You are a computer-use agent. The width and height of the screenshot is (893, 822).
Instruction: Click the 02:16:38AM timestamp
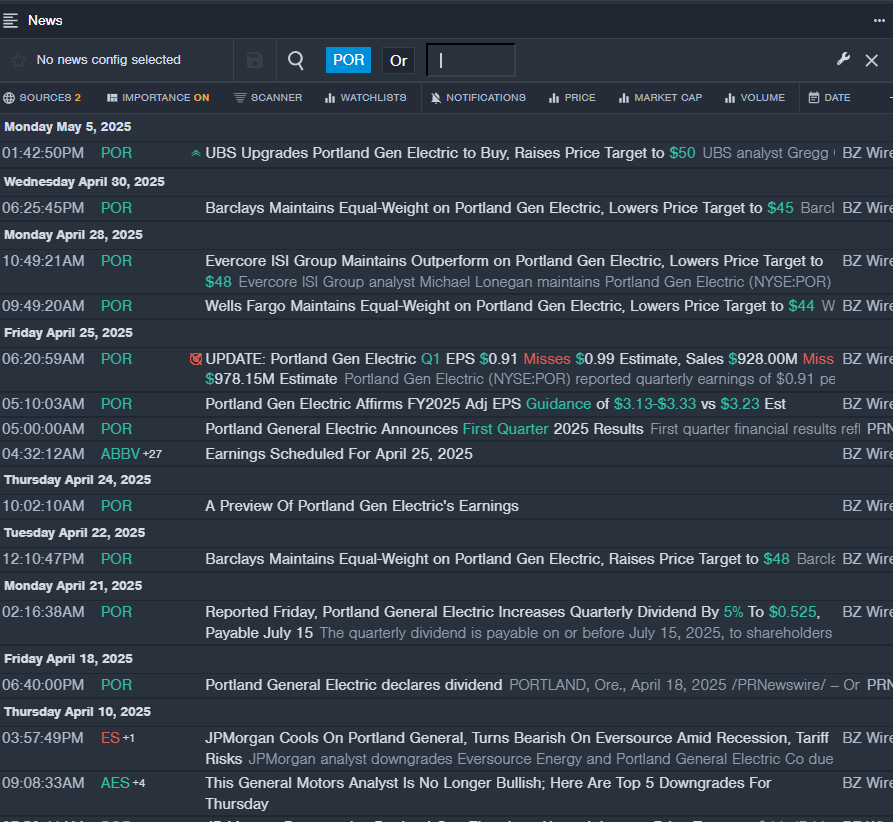coord(43,612)
